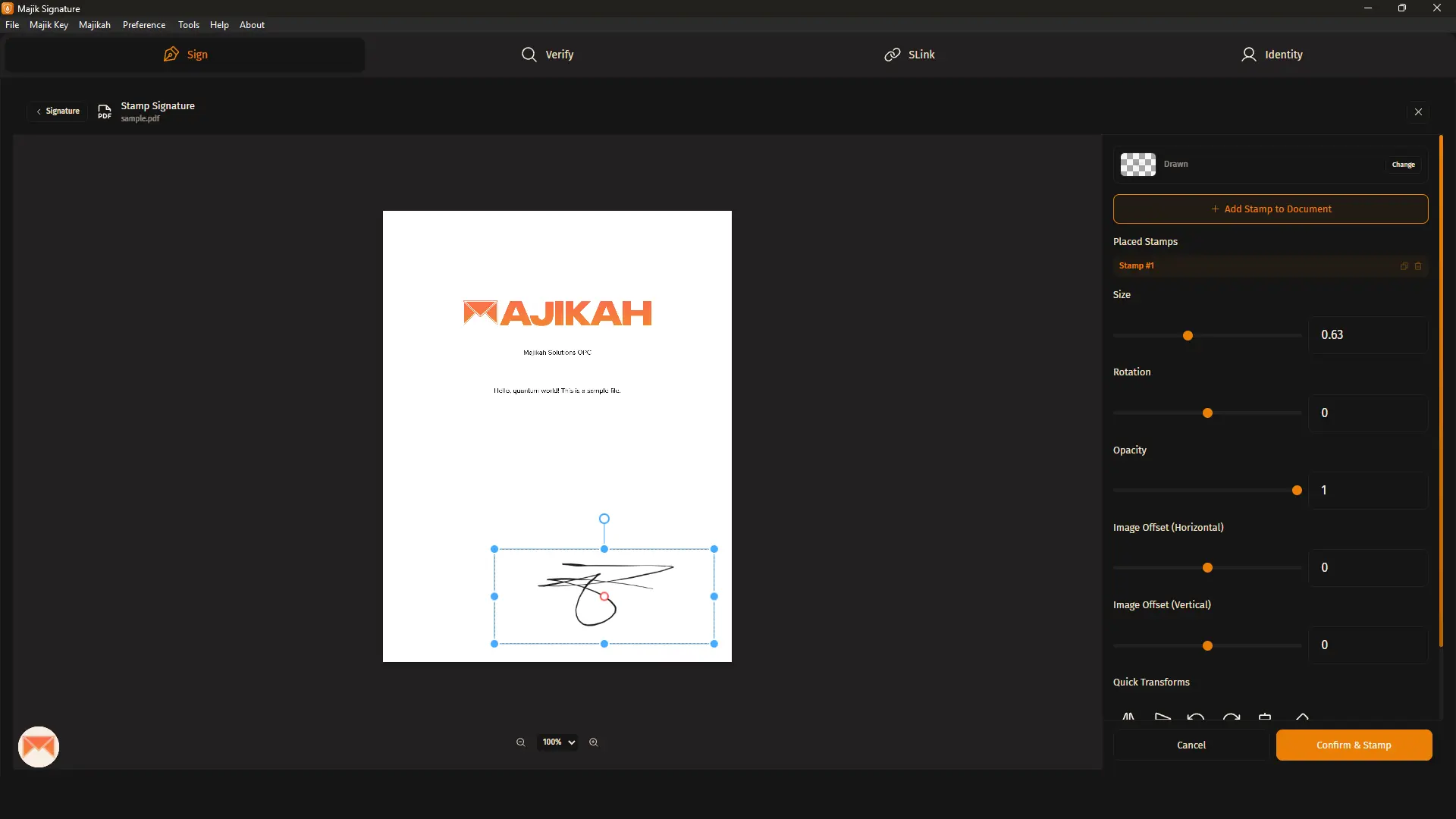Open the About menu

point(252,25)
